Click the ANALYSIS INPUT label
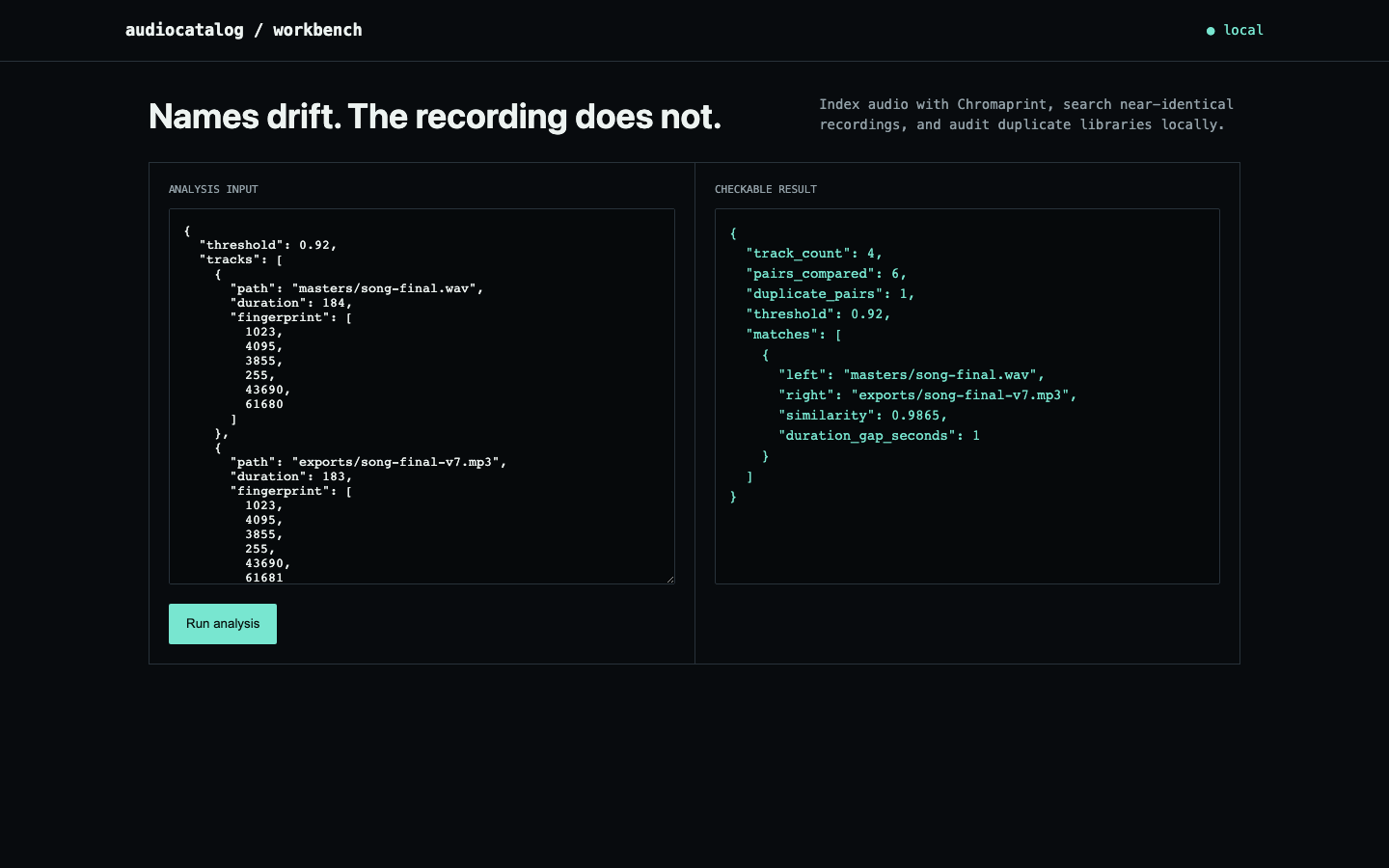Screen dimensions: 1389x868 coord(213,189)
